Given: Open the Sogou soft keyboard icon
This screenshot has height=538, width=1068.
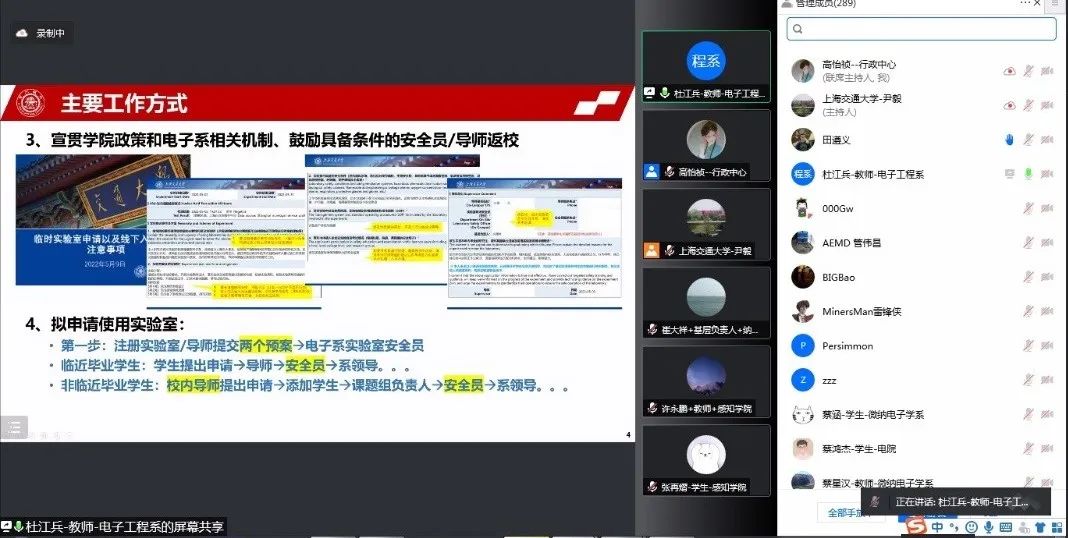Looking at the screenshot, I should [x=1005, y=526].
